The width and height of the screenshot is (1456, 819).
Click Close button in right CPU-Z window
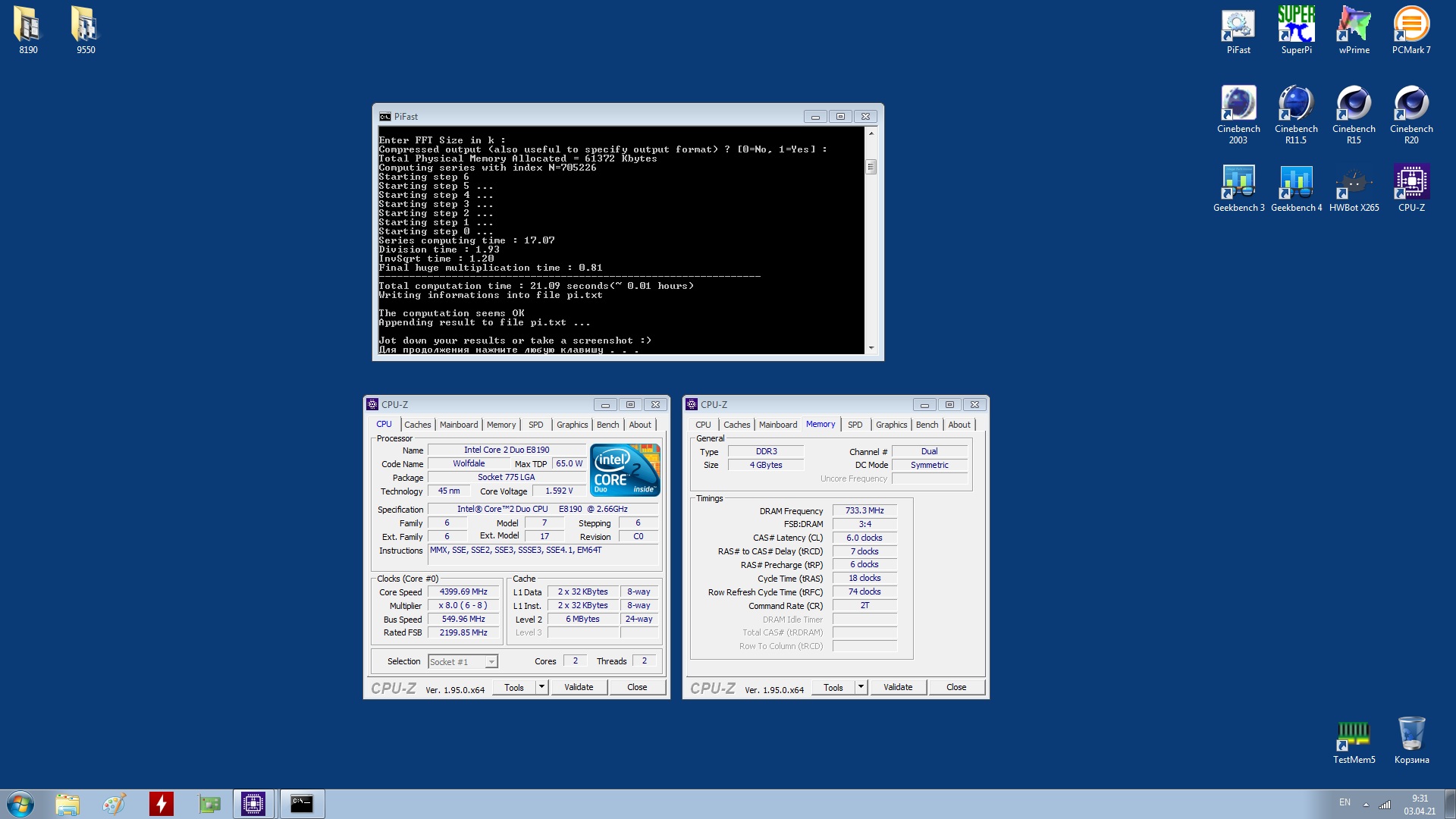pyautogui.click(x=956, y=687)
